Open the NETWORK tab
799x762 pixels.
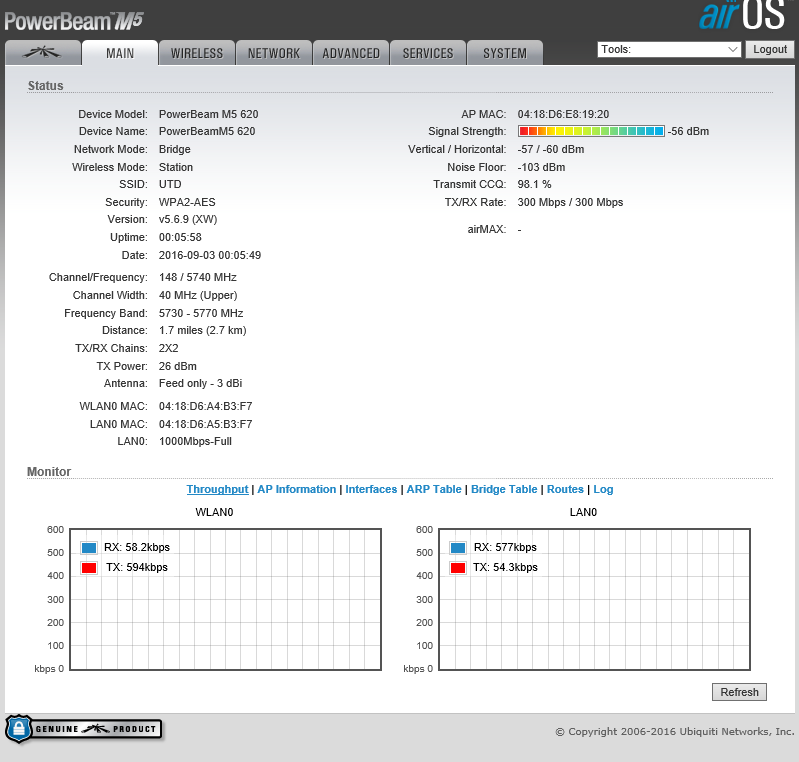pyautogui.click(x=274, y=52)
